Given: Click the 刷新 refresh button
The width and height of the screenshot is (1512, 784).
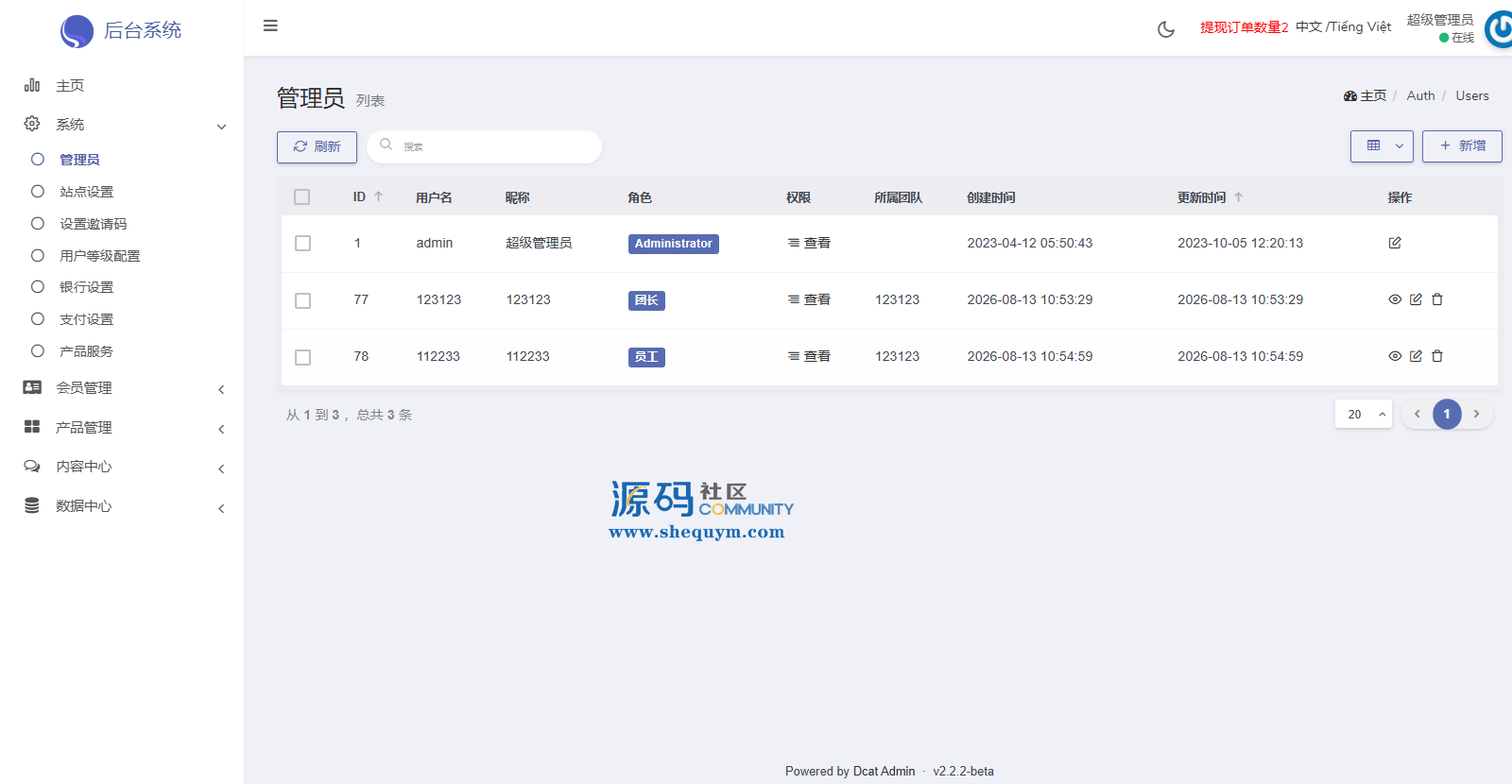Looking at the screenshot, I should (x=317, y=147).
